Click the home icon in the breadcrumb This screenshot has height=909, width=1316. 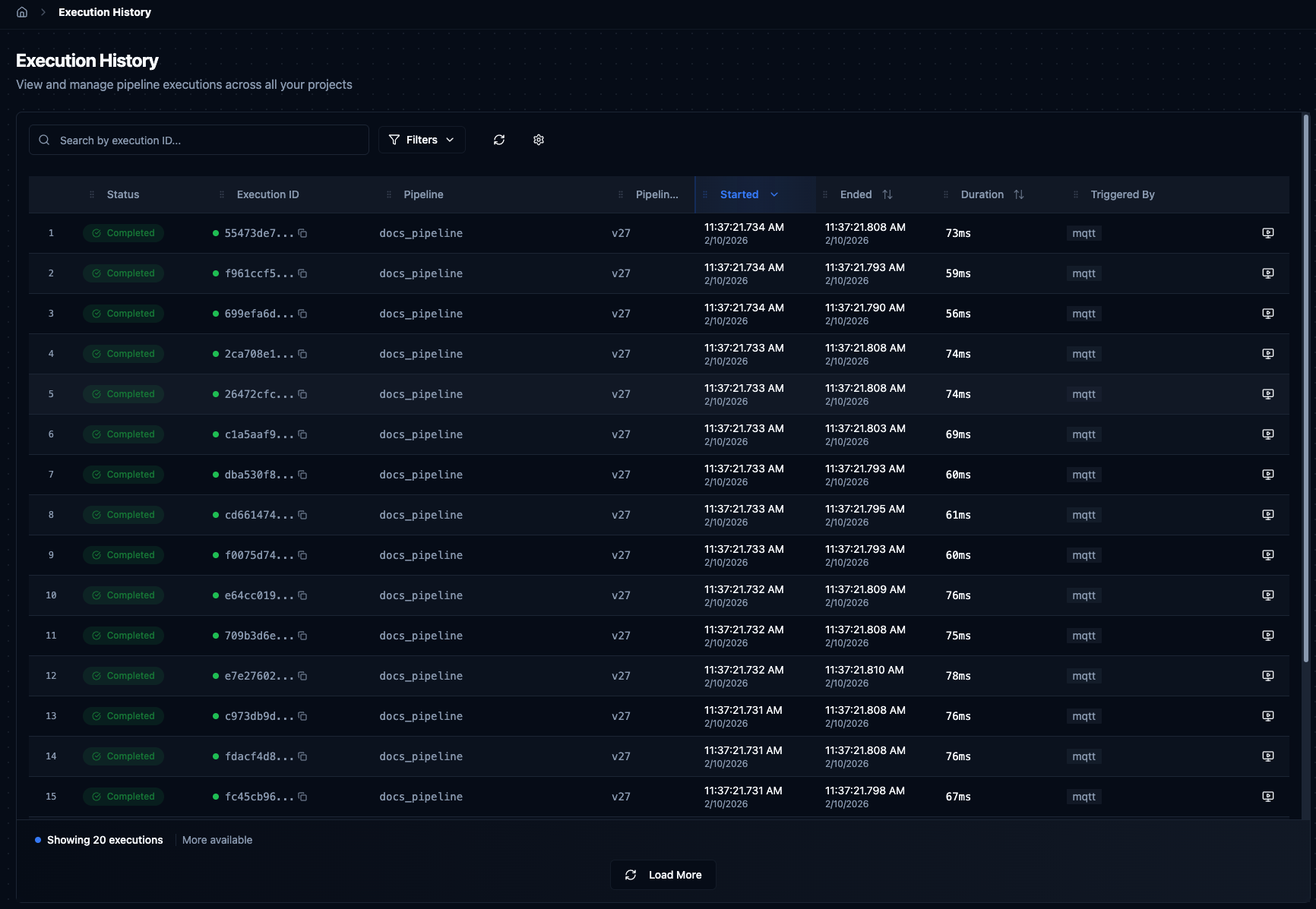click(x=21, y=12)
